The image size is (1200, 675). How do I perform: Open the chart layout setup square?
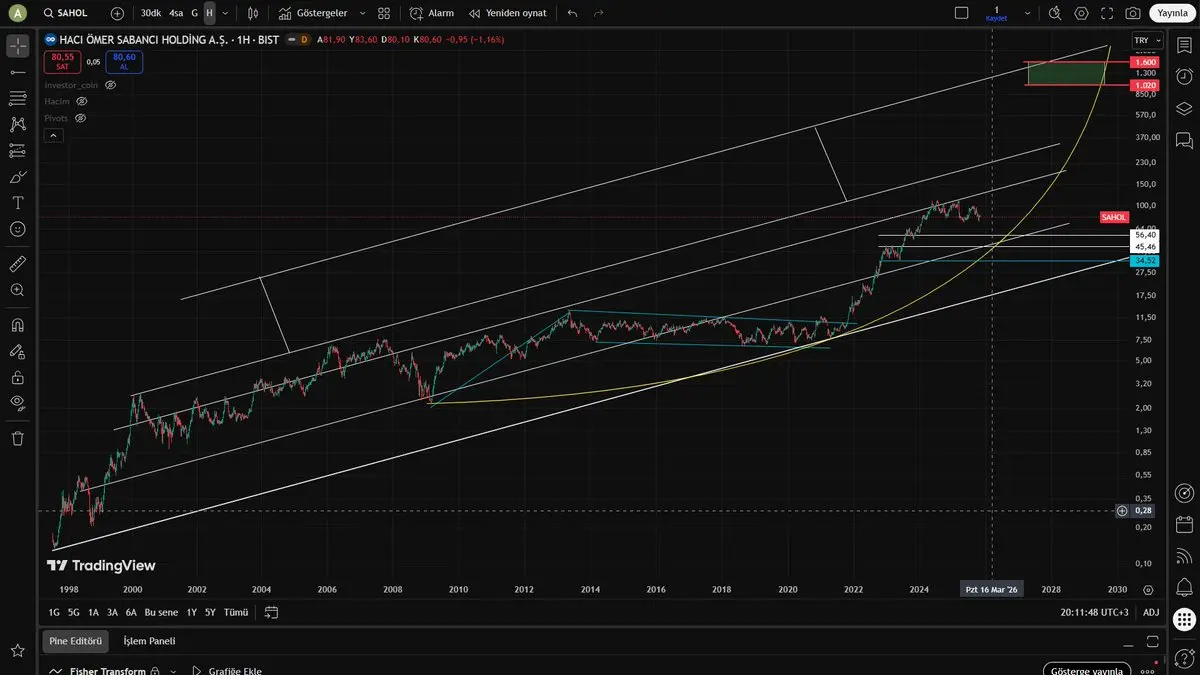click(962, 13)
